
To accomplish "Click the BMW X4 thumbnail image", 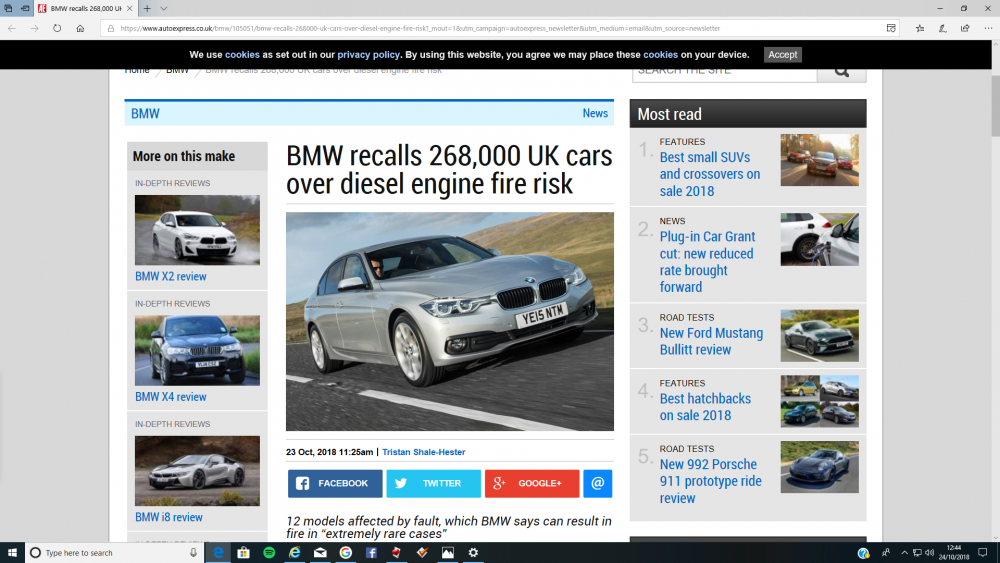I will [x=197, y=351].
